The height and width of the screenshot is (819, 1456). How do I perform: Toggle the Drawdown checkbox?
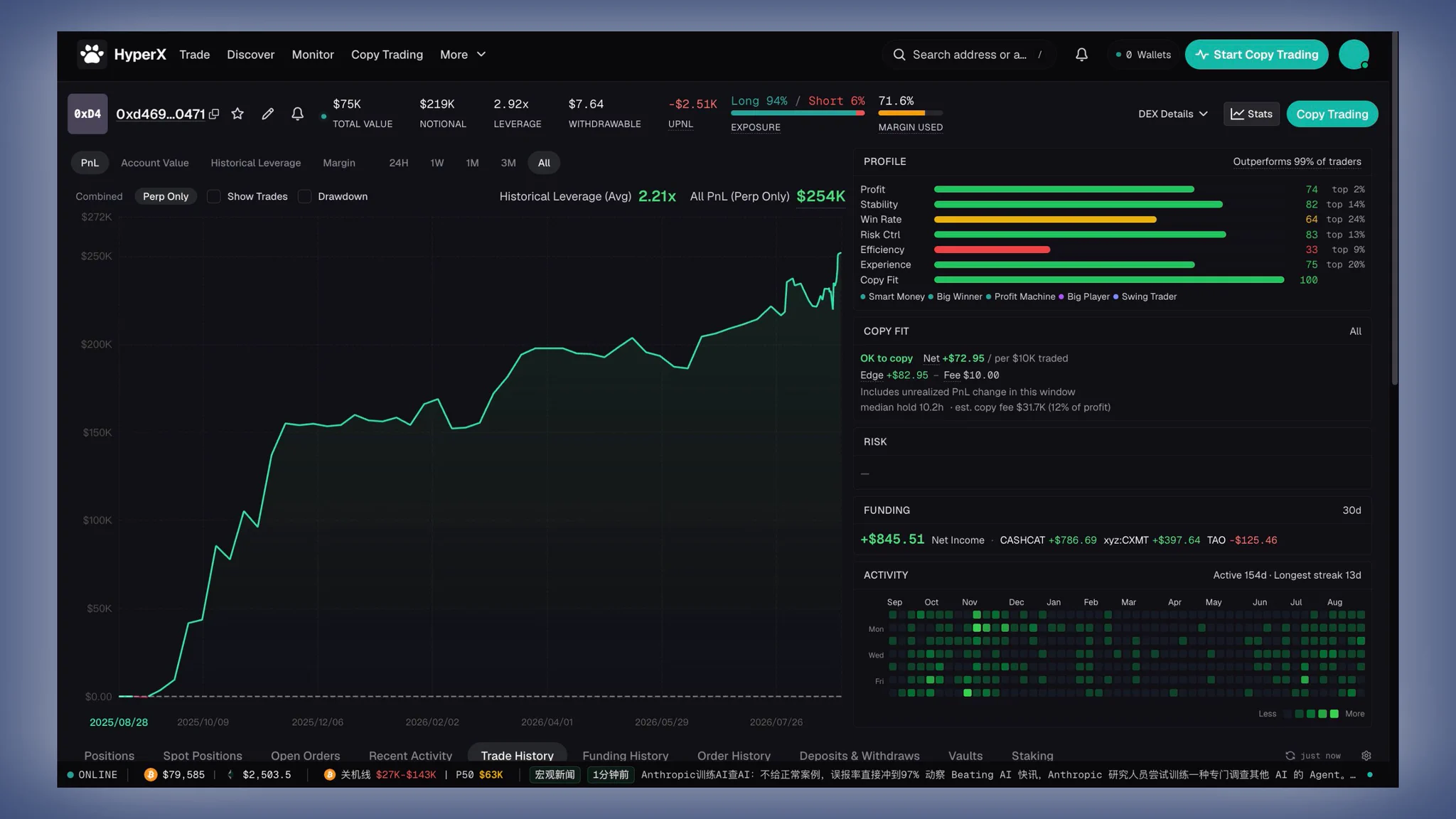pyautogui.click(x=304, y=196)
